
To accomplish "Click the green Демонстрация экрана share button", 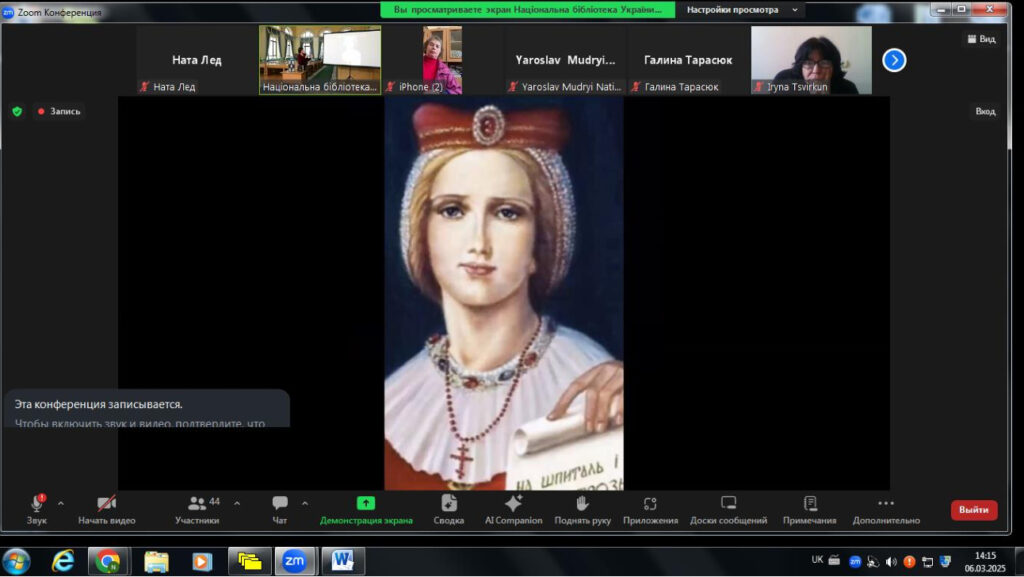I will pos(366,509).
